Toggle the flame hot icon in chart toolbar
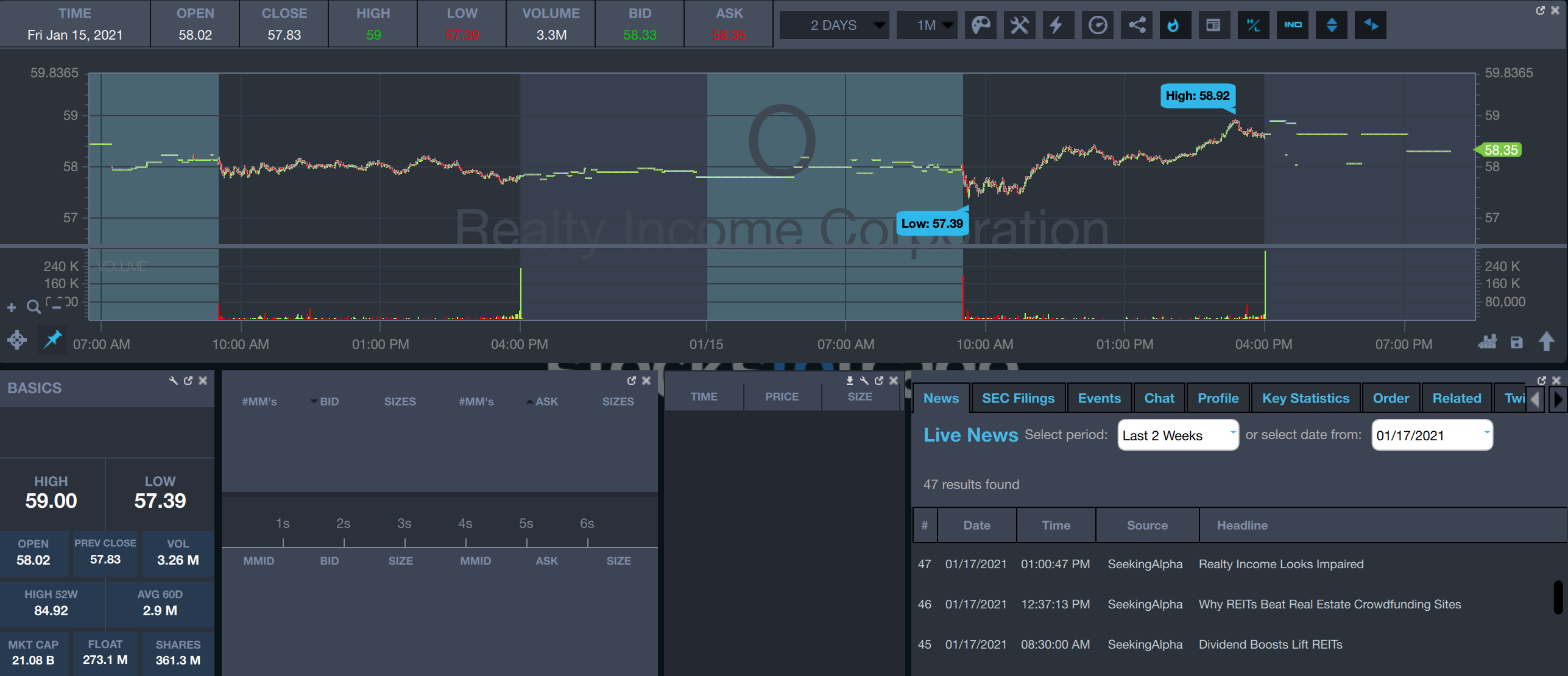 1175,25
